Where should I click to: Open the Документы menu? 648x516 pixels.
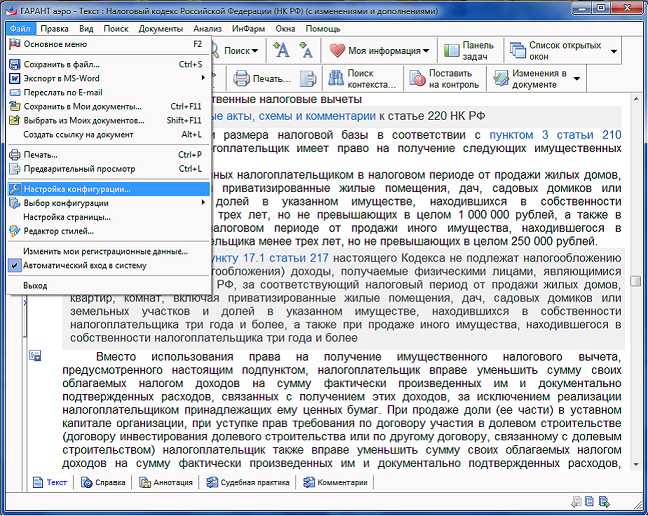click(x=161, y=29)
